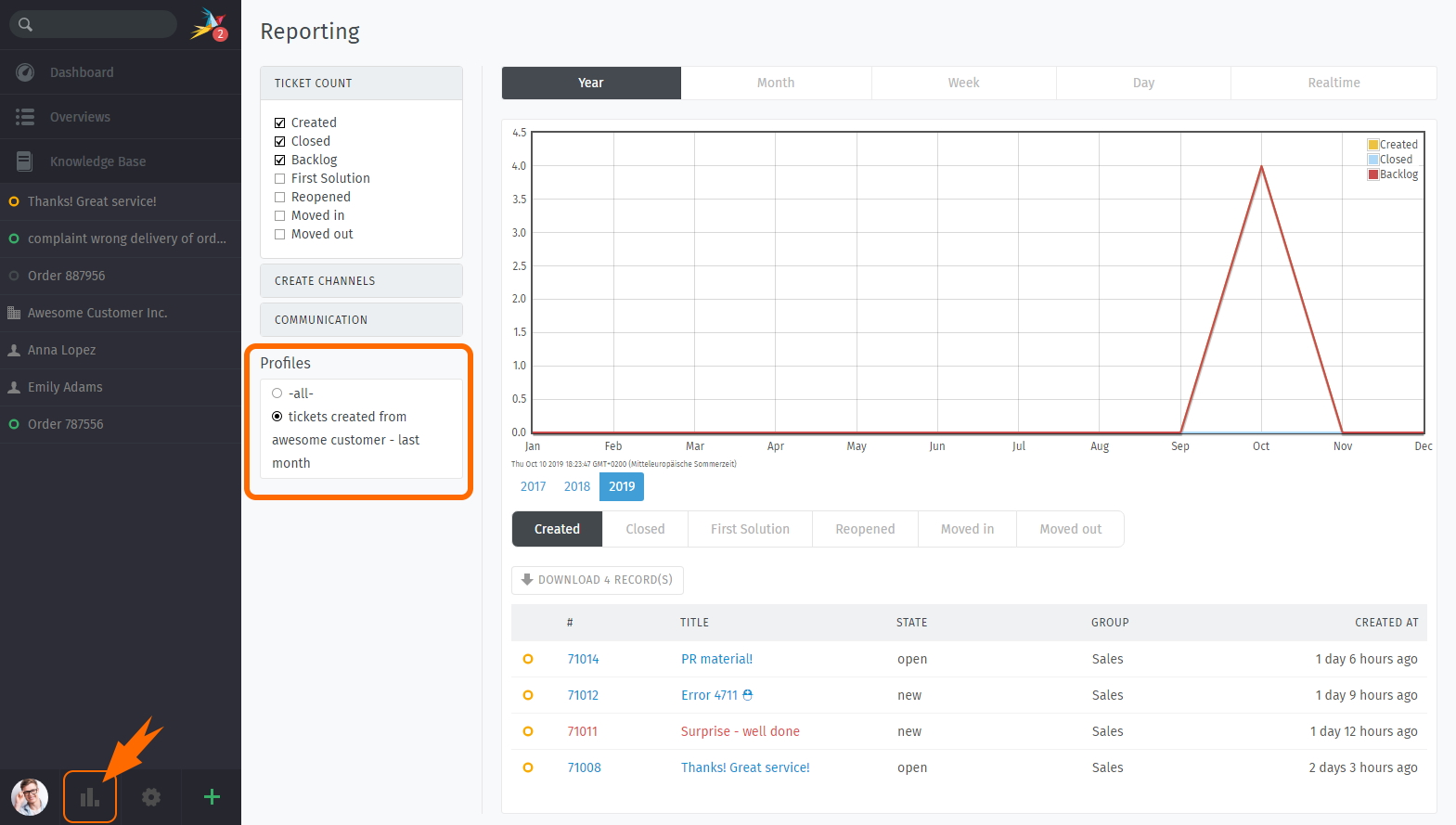Image resolution: width=1456 pixels, height=825 pixels.
Task: Select the Moved in records tab
Action: coord(967,529)
